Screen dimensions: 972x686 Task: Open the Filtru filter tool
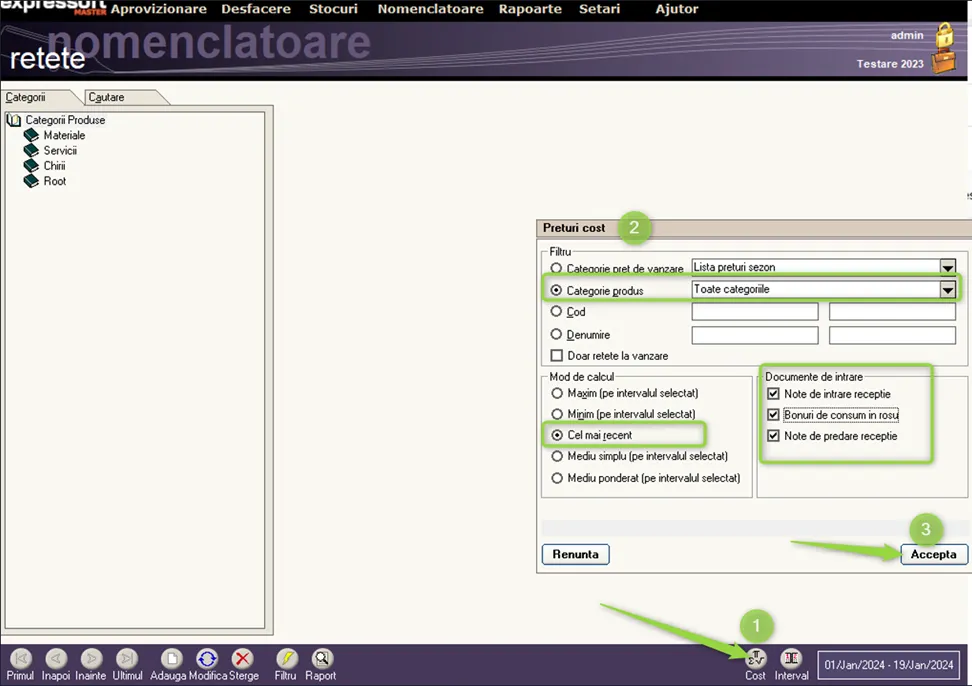pos(286,659)
